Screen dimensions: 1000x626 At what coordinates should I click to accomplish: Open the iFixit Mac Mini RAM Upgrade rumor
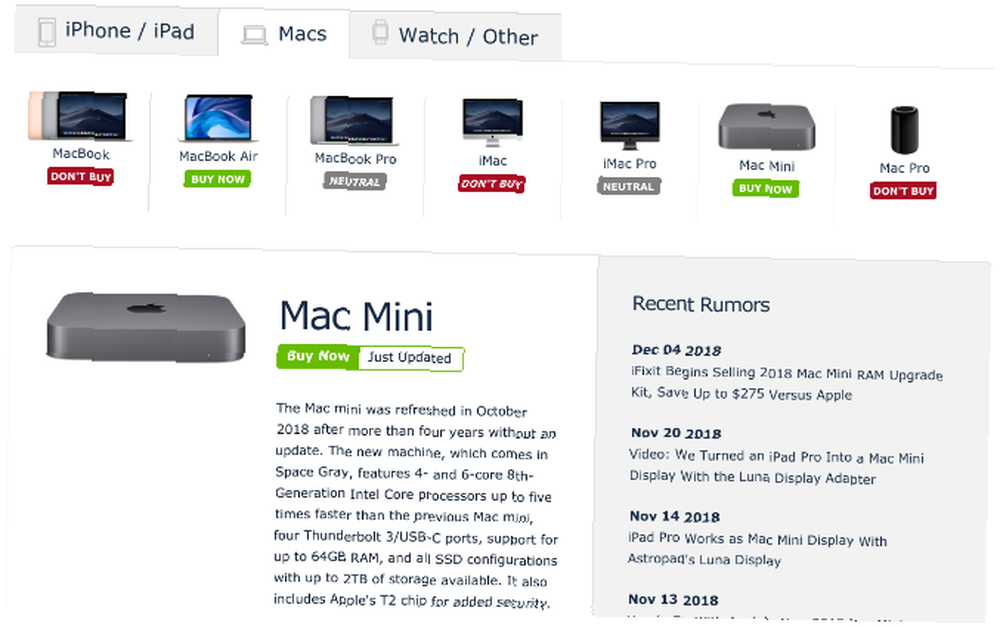(786, 384)
